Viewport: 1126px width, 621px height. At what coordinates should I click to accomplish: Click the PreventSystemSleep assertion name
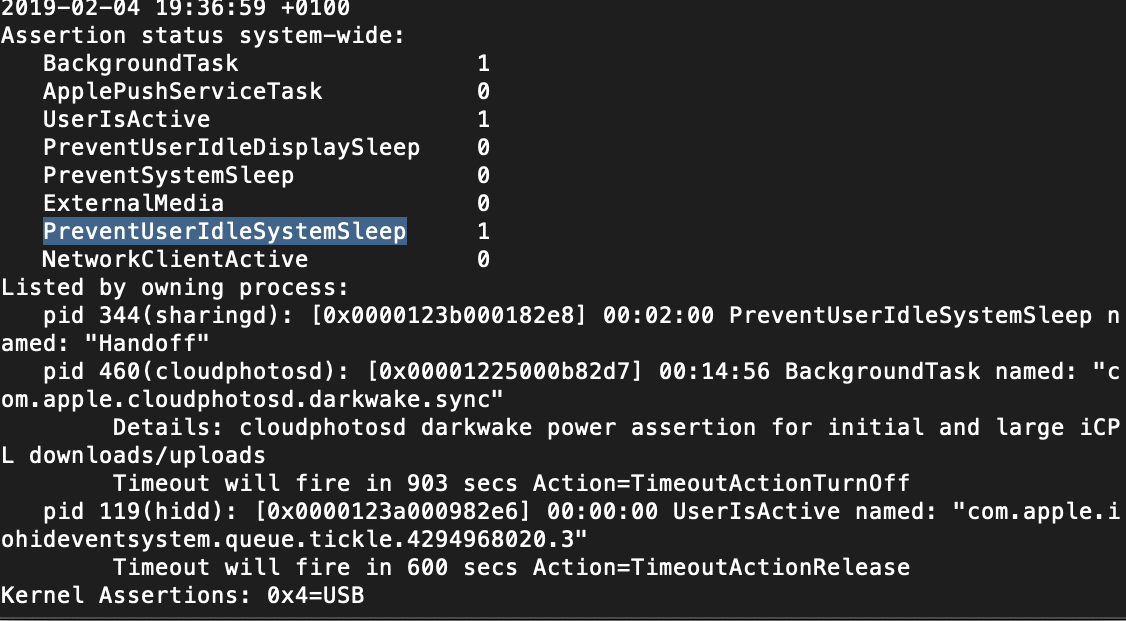coord(168,176)
